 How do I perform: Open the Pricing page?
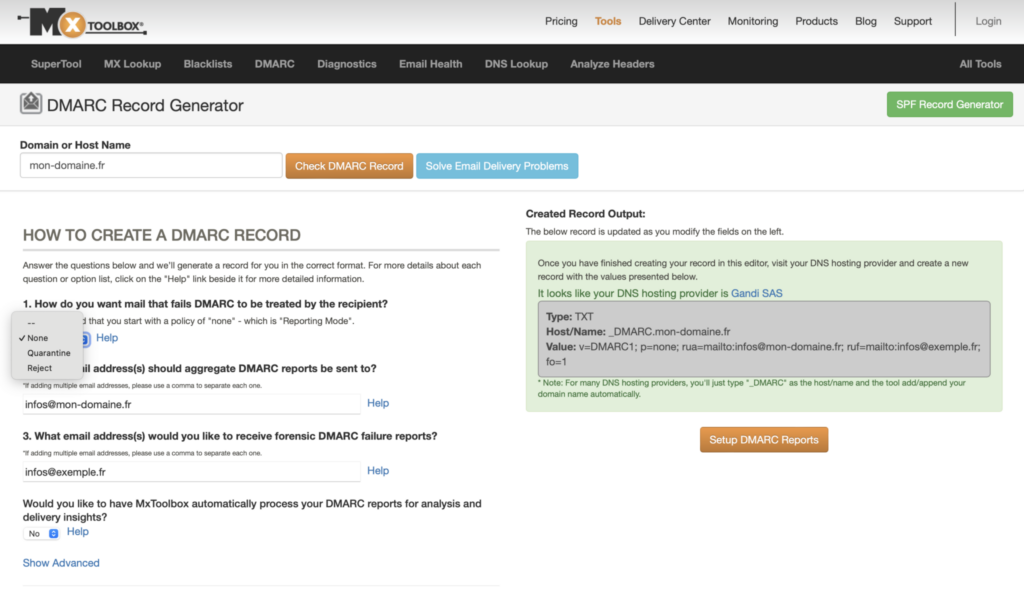click(561, 21)
